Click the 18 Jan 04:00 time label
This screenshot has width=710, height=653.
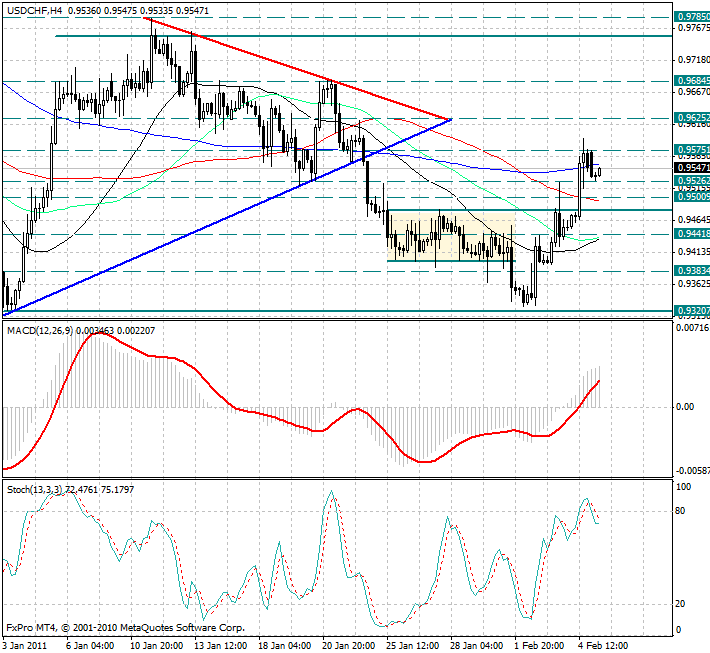click(285, 645)
